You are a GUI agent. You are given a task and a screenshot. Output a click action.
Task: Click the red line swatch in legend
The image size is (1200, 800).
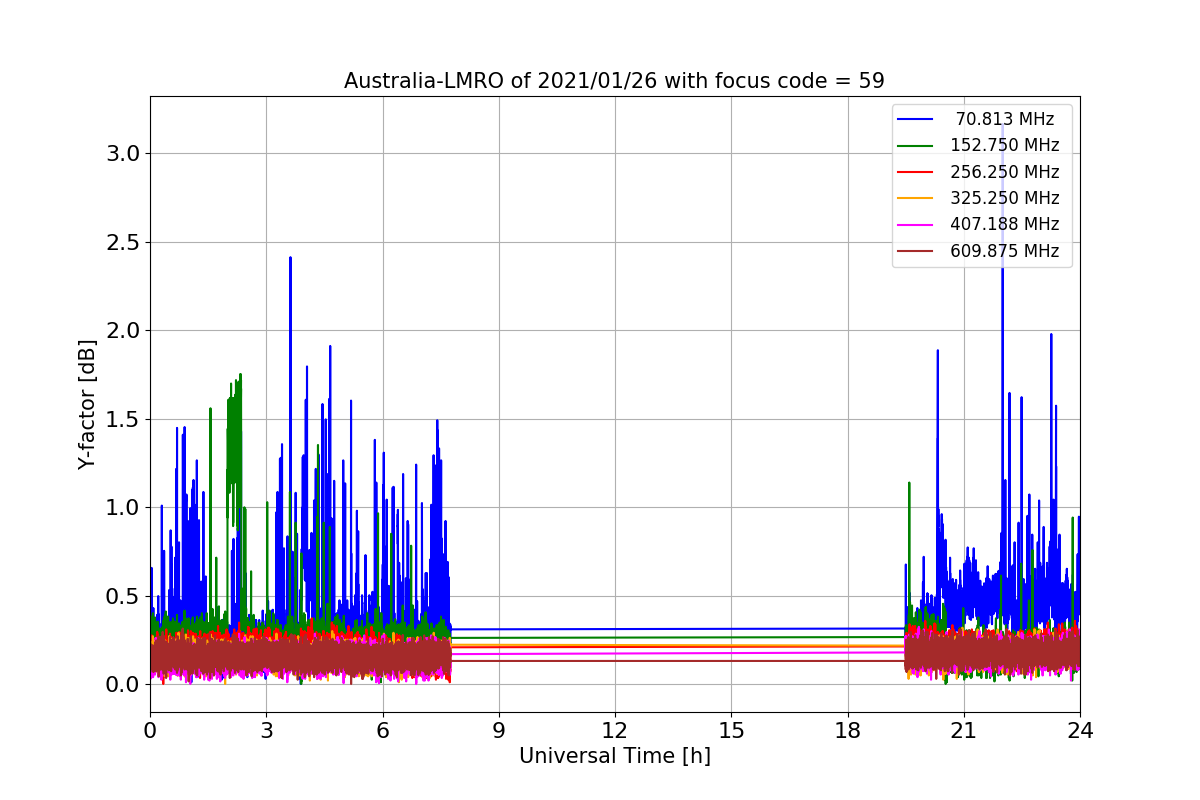coord(916,172)
